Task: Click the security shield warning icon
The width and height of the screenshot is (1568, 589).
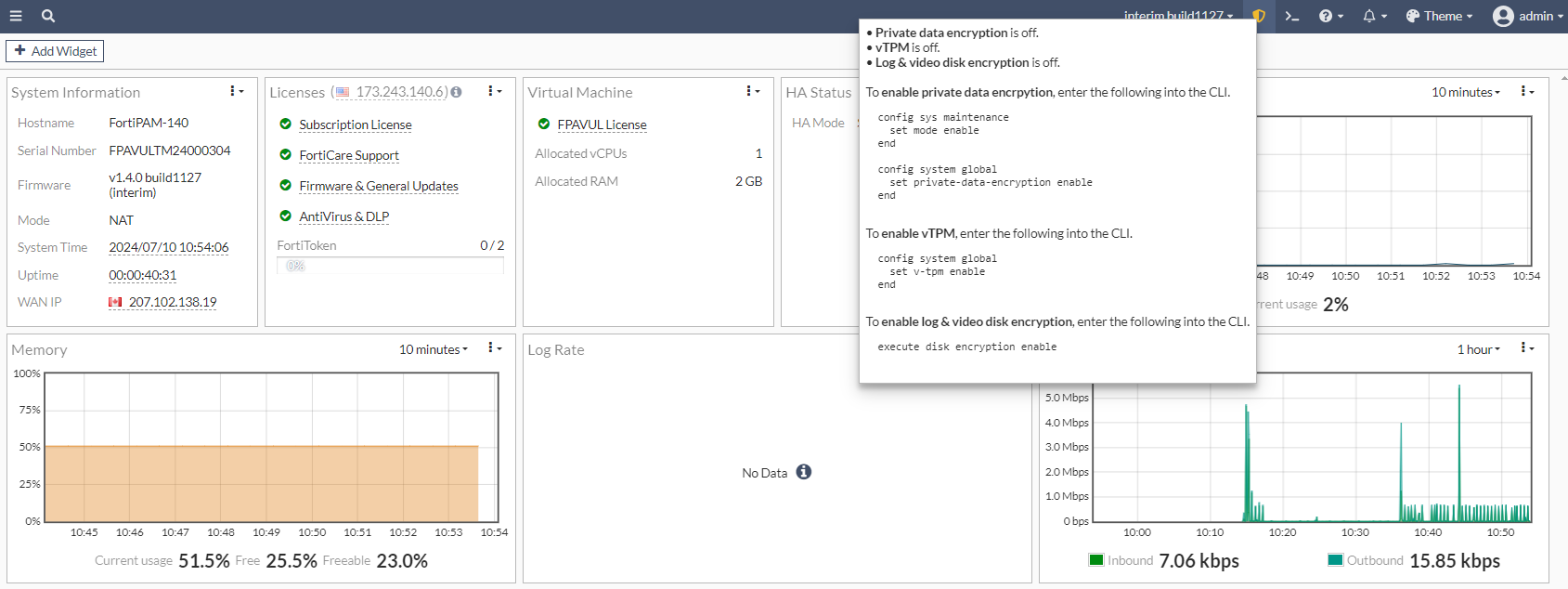Action: pos(1259,16)
